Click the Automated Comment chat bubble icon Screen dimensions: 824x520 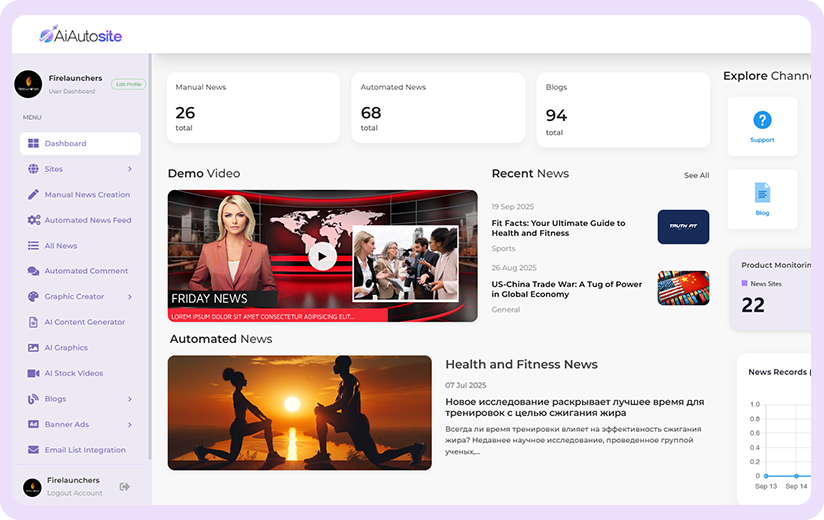34,271
